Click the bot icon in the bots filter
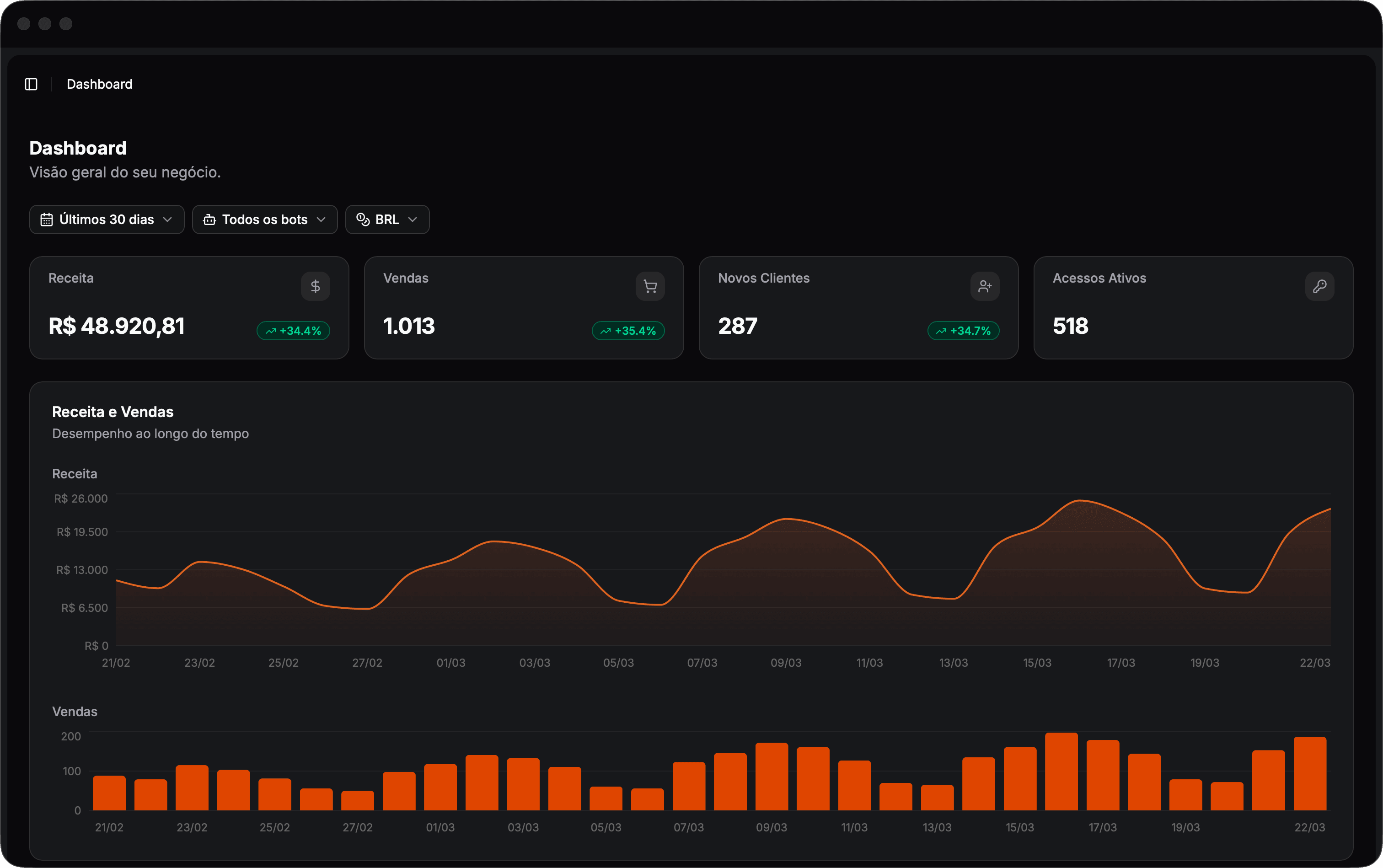 [x=209, y=220]
